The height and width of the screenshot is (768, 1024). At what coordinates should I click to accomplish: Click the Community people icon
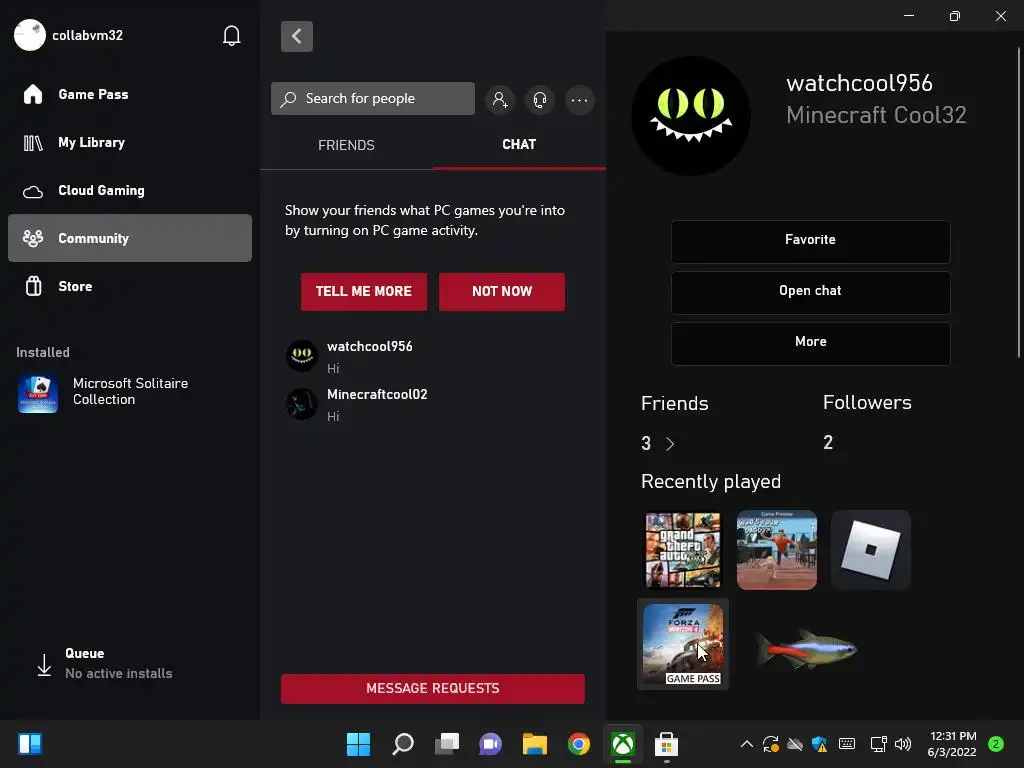pos(33,238)
